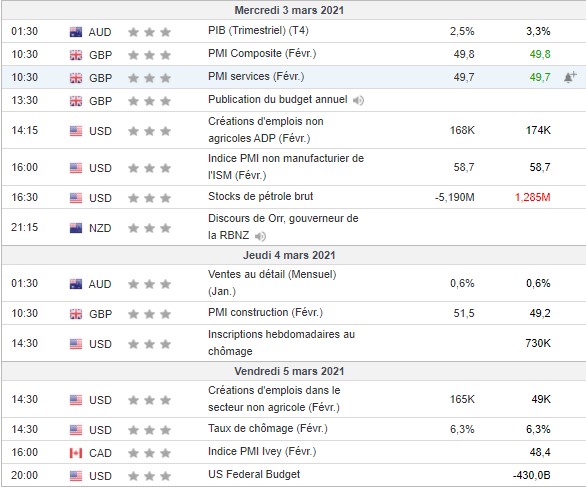Click Australian flag on PIB Trimestriel row
Screen dimensions: 586x487
(76, 32)
